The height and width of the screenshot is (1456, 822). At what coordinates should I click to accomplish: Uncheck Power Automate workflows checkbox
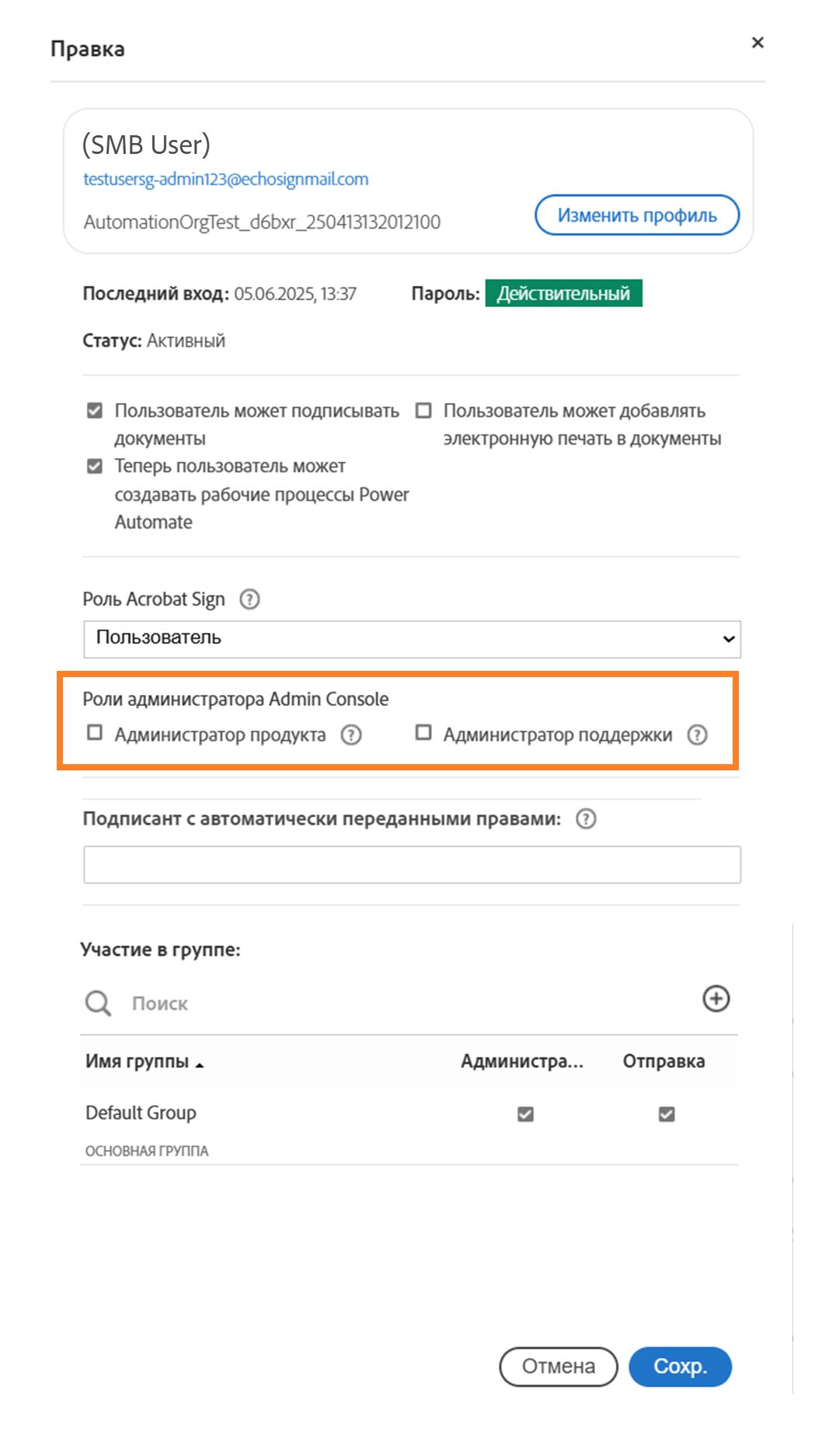(95, 466)
